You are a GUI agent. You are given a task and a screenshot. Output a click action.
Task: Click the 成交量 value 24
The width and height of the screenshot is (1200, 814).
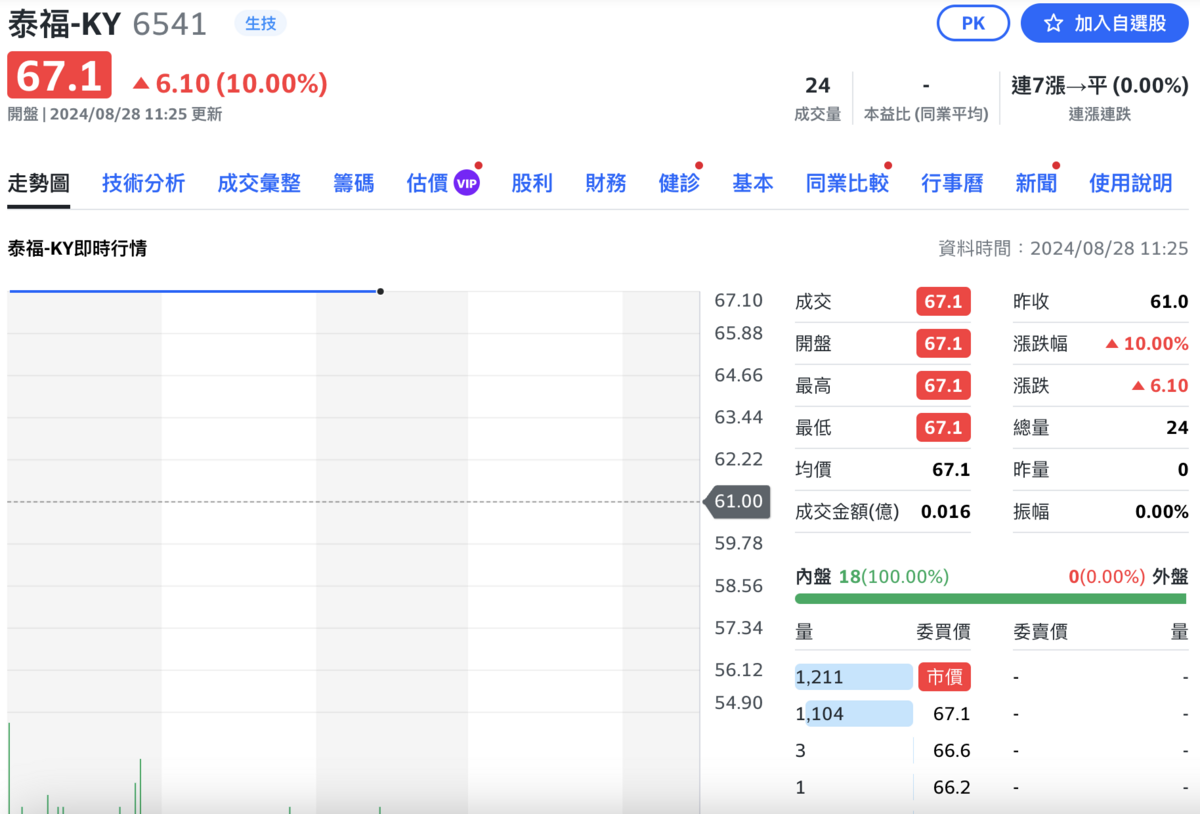817,86
